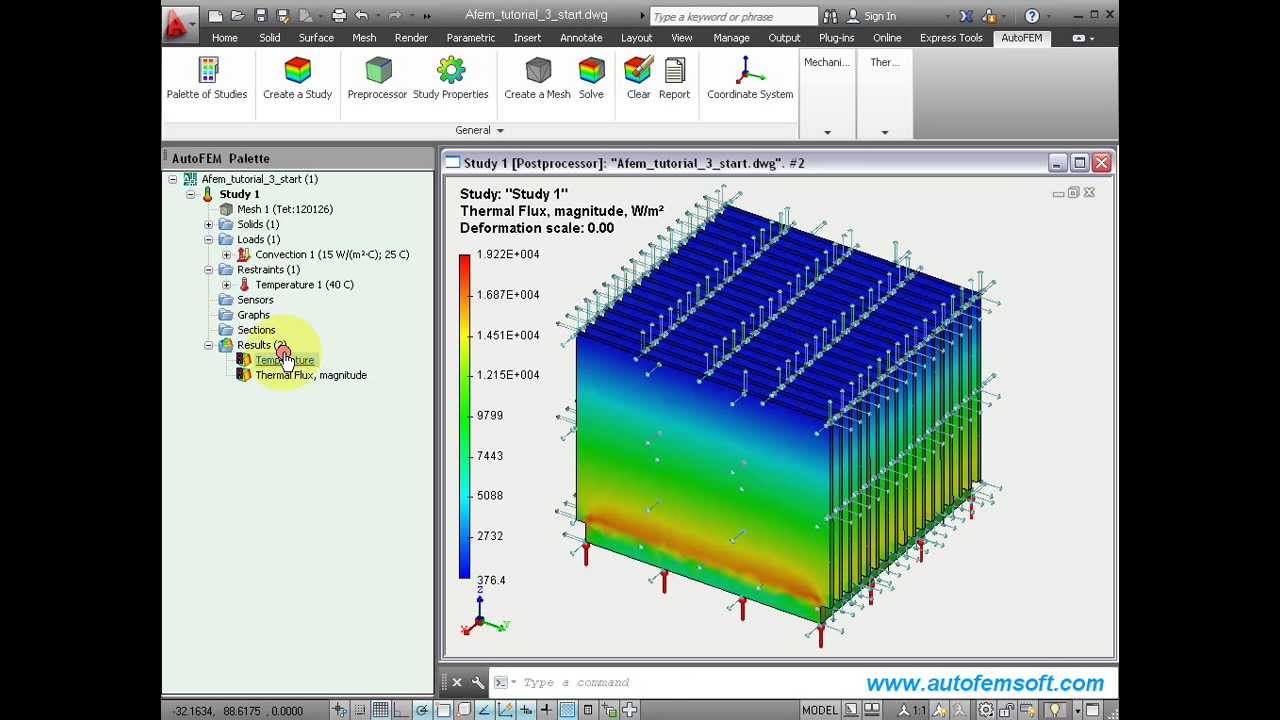Viewport: 1280px width, 720px height.
Task: Click the Clear results icon
Action: click(x=638, y=70)
